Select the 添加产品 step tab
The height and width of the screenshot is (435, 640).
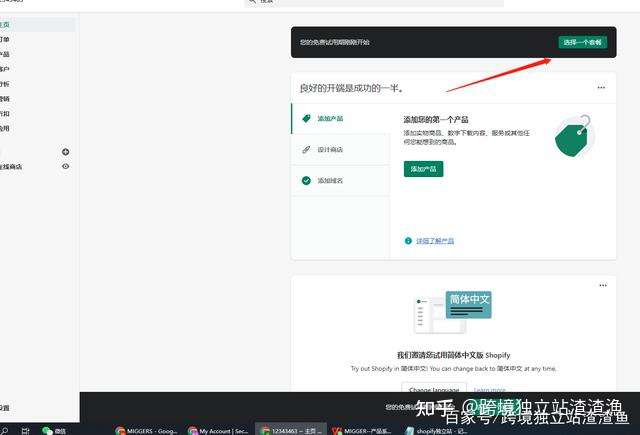click(340, 118)
